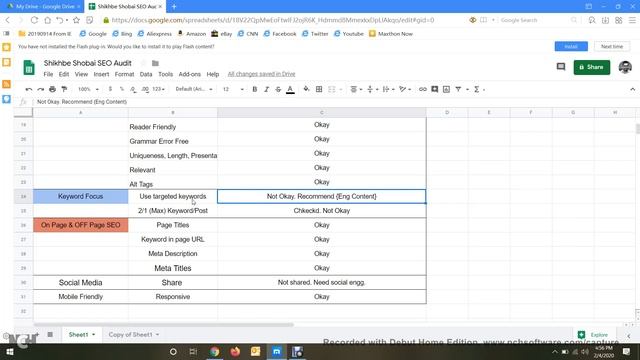The height and width of the screenshot is (360, 640).
Task: Click the Google account avatar
Action: [625, 67]
